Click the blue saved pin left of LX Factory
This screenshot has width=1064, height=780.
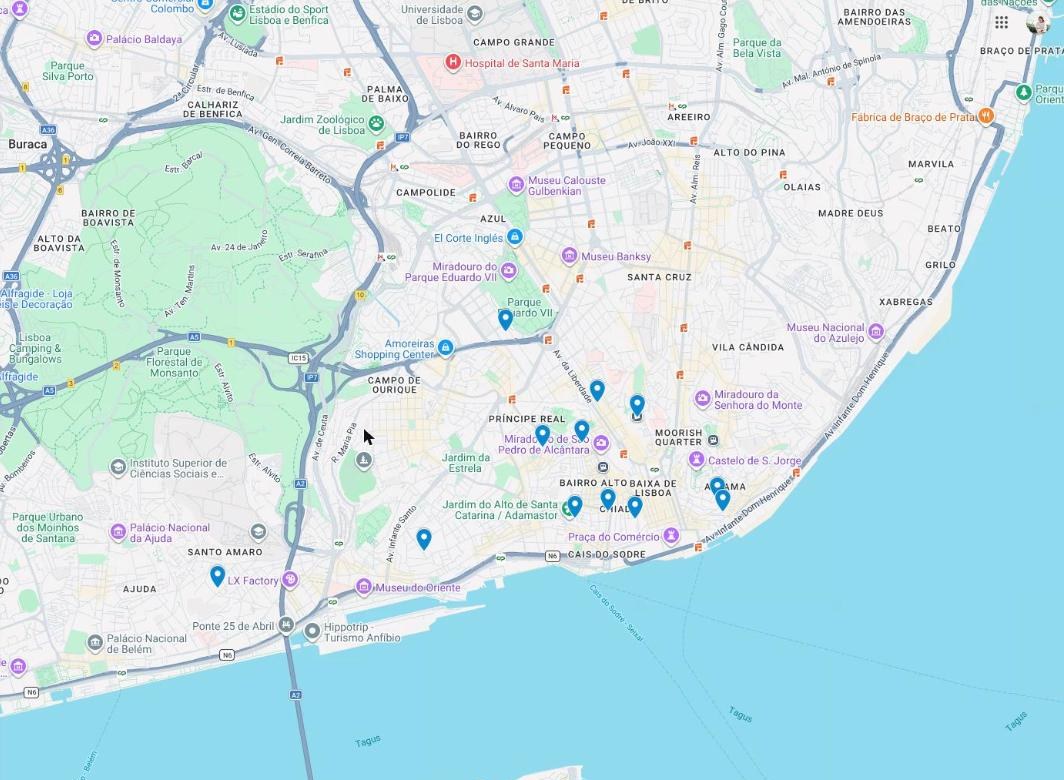(217, 576)
